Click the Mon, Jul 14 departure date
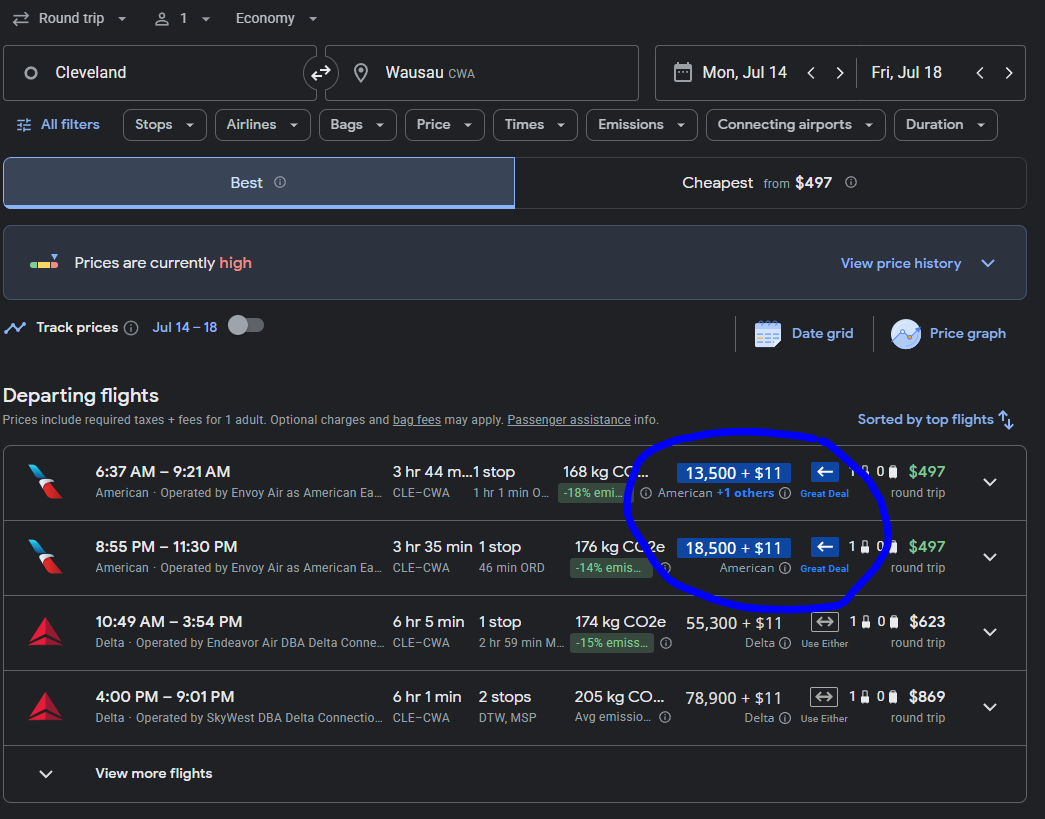 coord(744,73)
